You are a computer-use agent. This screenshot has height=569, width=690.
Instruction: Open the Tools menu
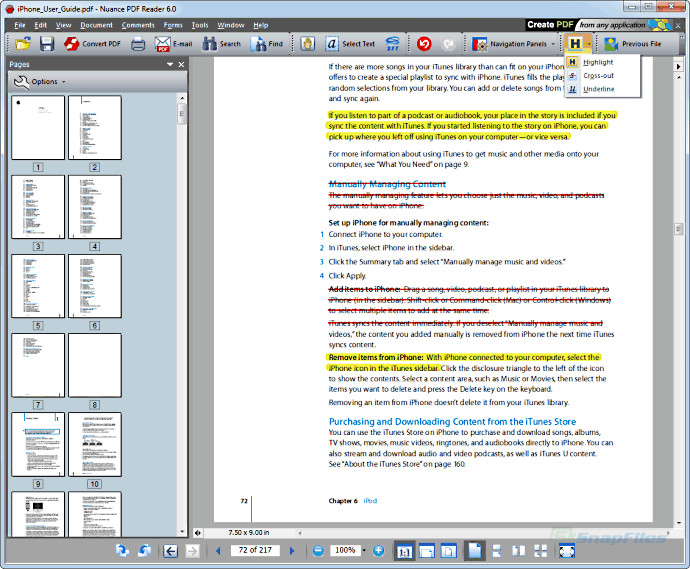click(x=200, y=25)
